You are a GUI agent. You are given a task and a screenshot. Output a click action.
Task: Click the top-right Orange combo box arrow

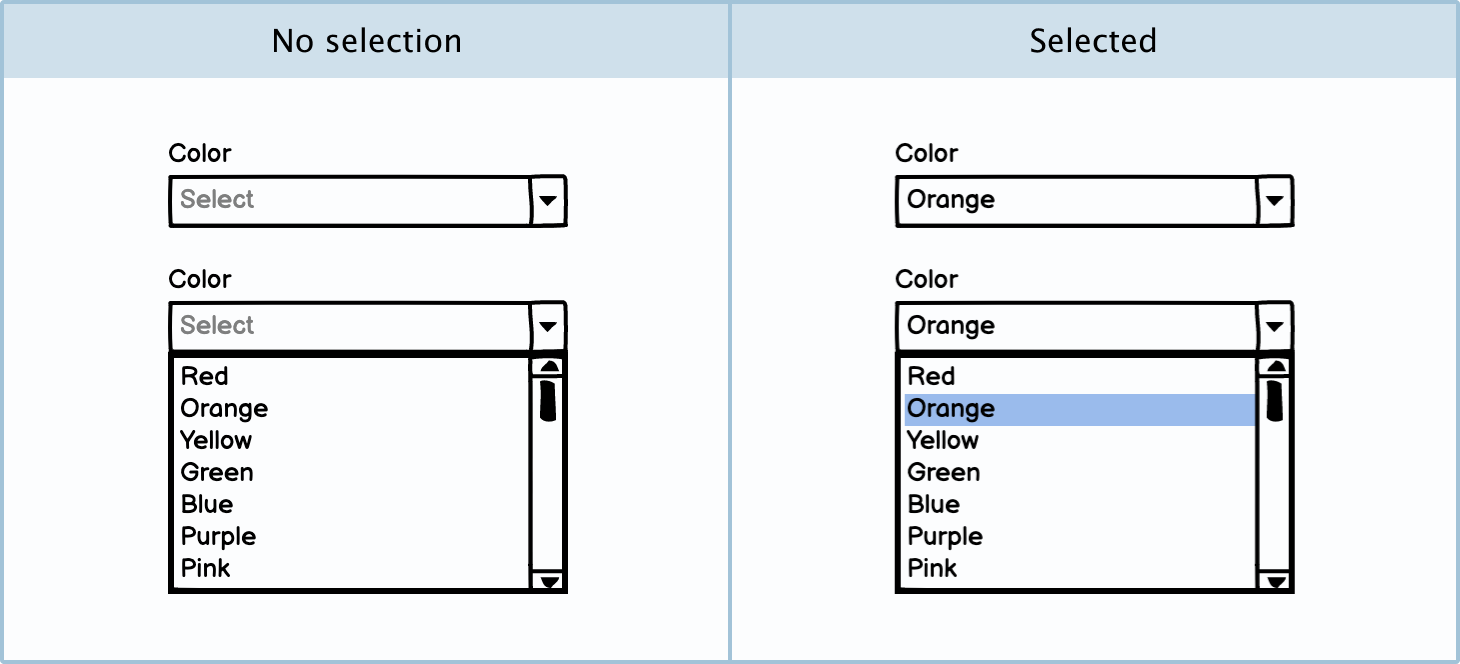[x=1273, y=201]
